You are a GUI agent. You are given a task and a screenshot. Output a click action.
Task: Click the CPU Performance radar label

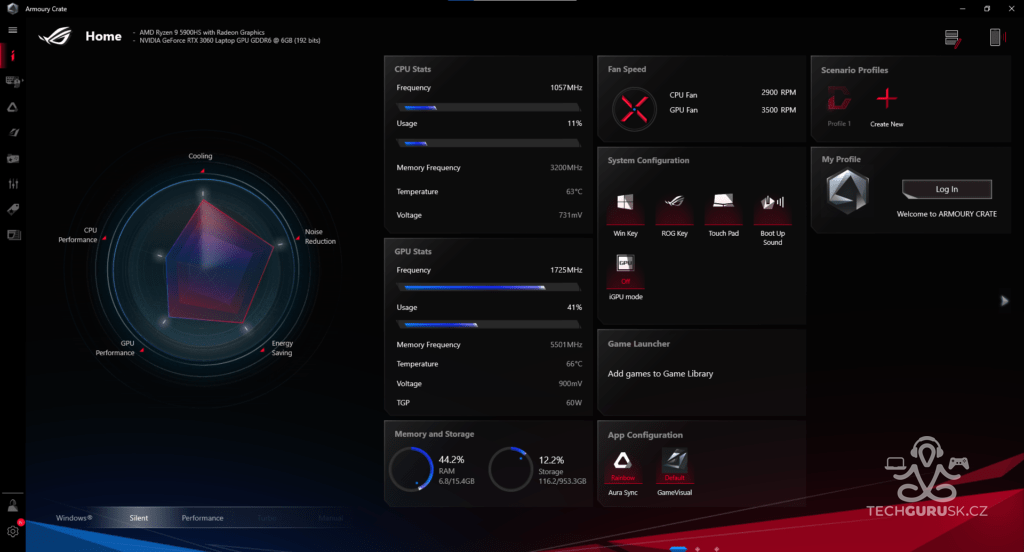78,235
